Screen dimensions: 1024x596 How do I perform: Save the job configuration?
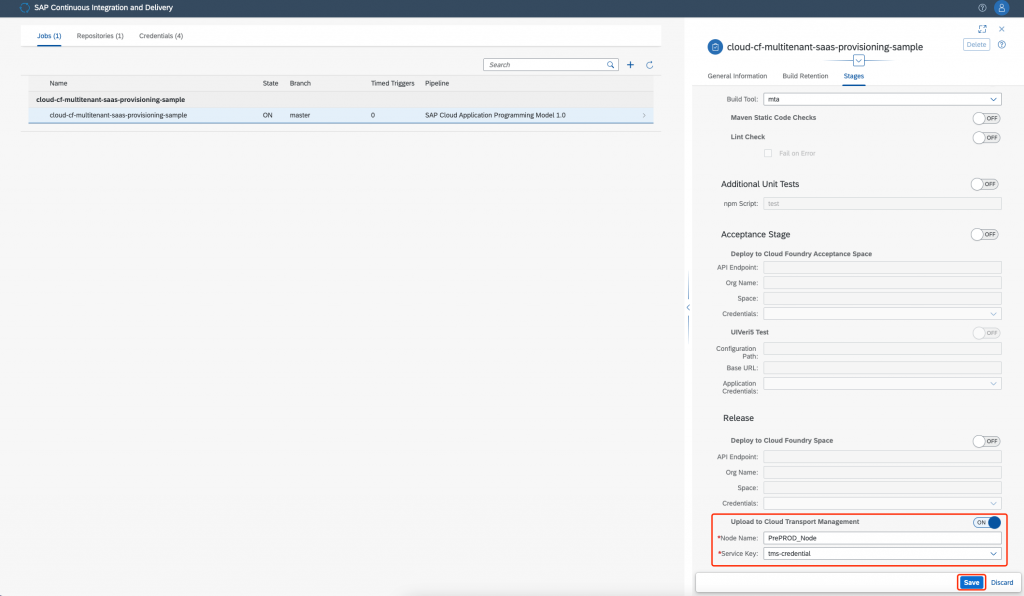(x=971, y=582)
